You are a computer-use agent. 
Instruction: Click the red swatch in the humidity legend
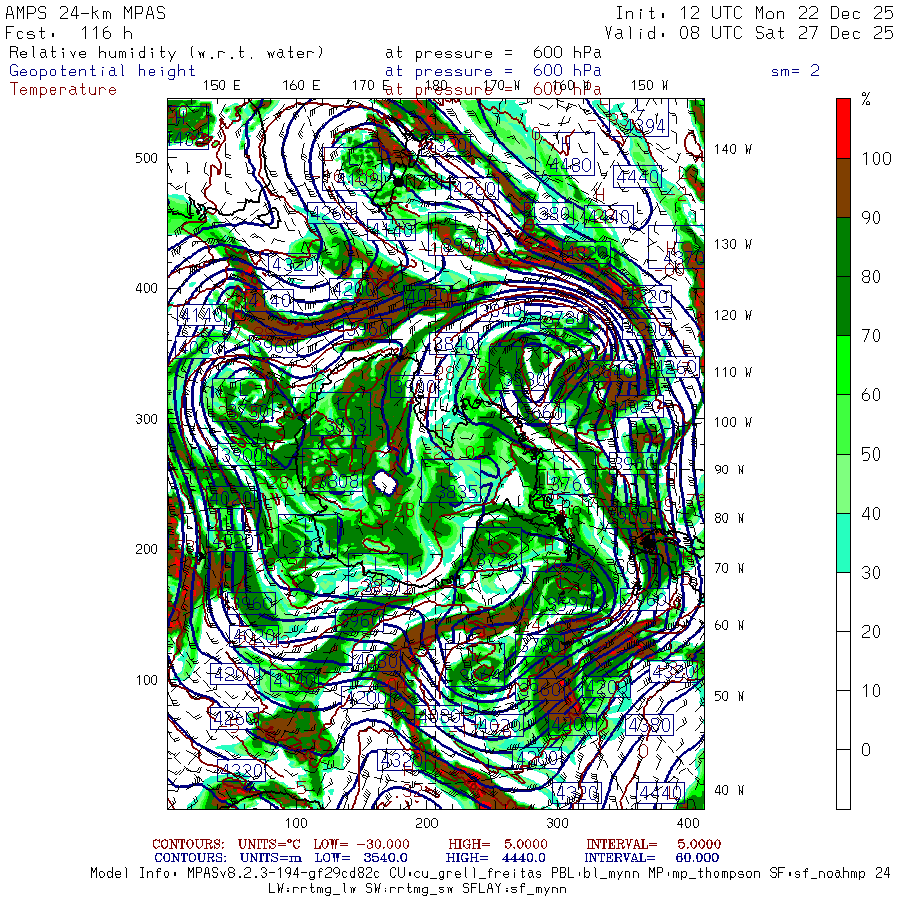[x=843, y=127]
